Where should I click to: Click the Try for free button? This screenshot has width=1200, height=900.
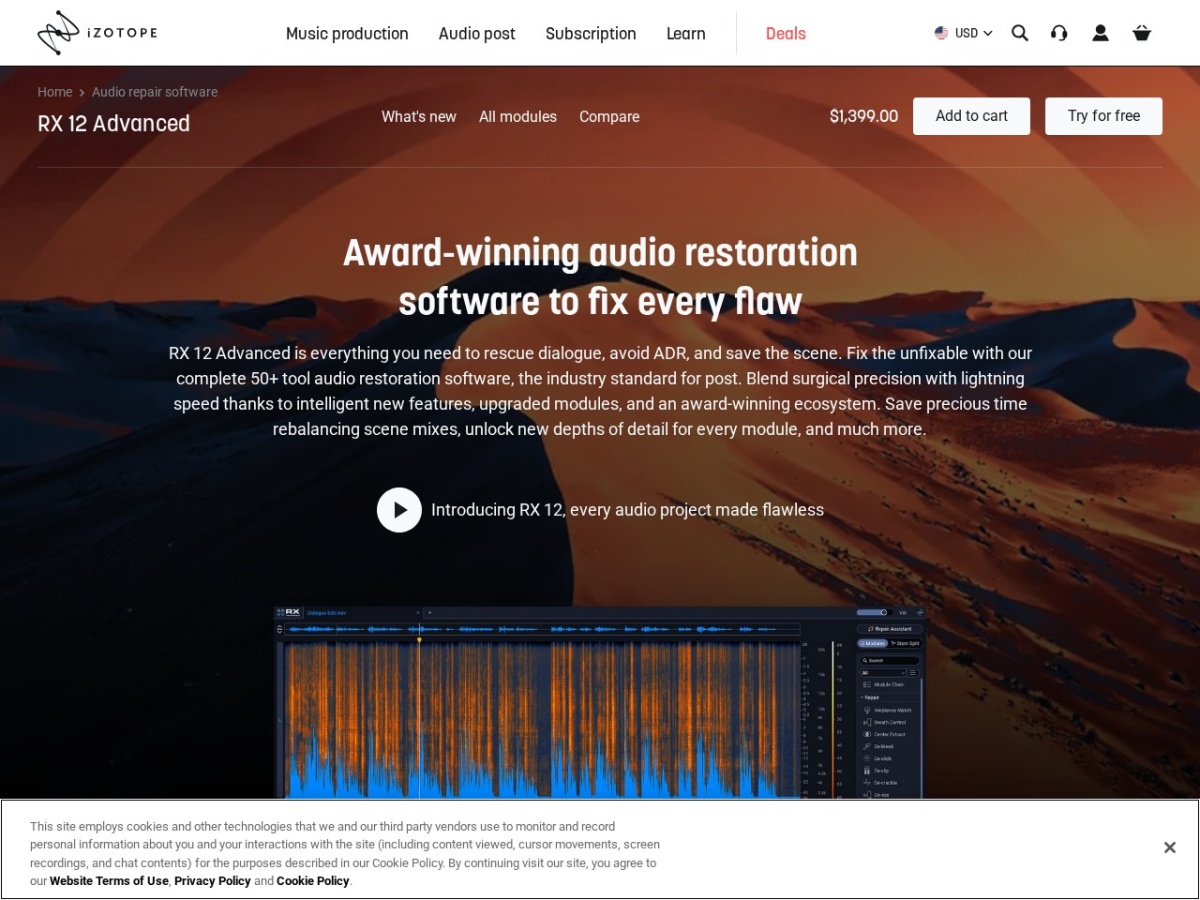coord(1104,116)
